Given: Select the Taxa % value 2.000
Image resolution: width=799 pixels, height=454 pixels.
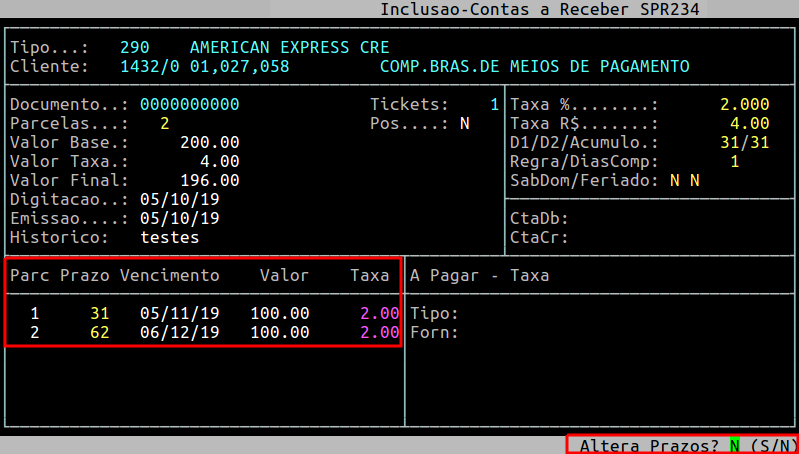Looking at the screenshot, I should [743, 104].
